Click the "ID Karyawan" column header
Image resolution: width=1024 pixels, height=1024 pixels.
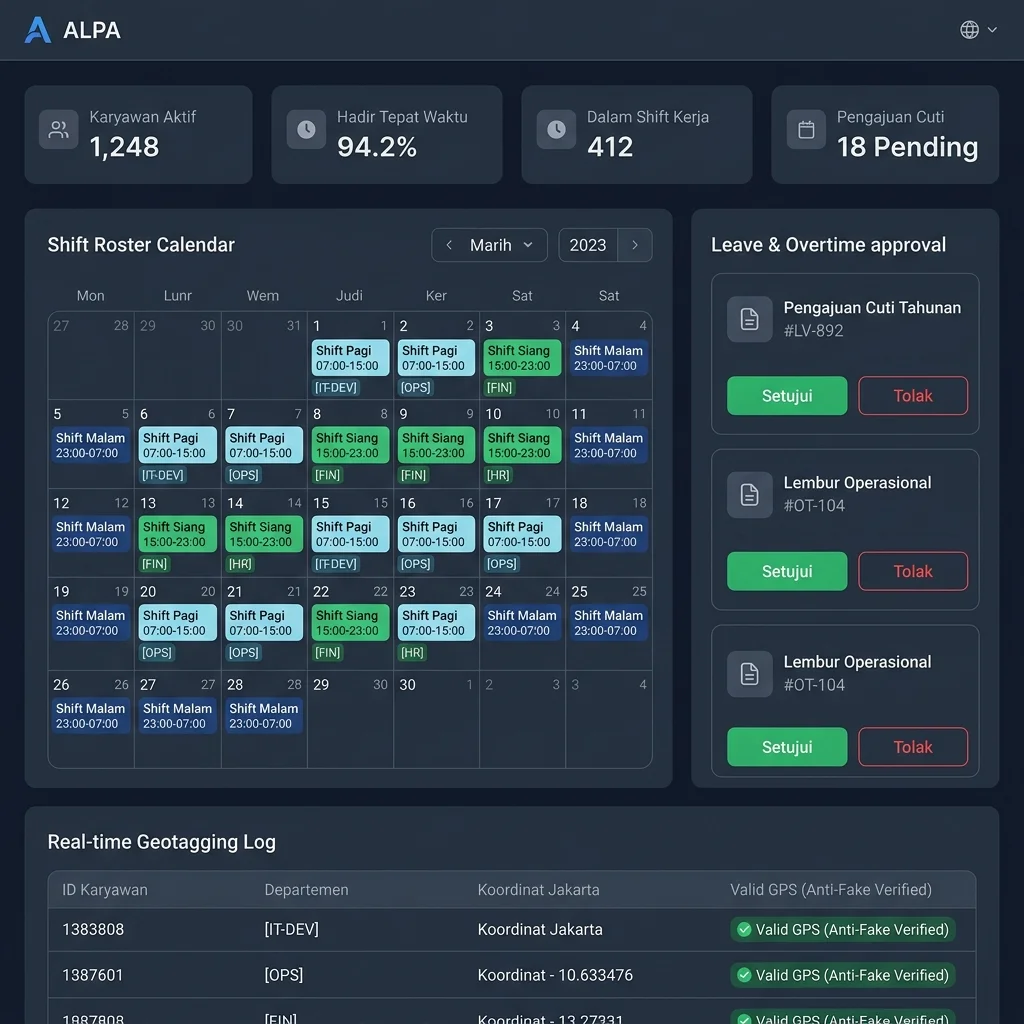104,889
